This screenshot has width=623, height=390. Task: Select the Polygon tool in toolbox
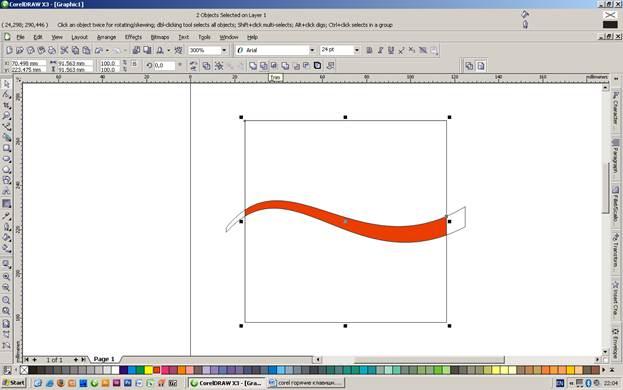pos(6,170)
